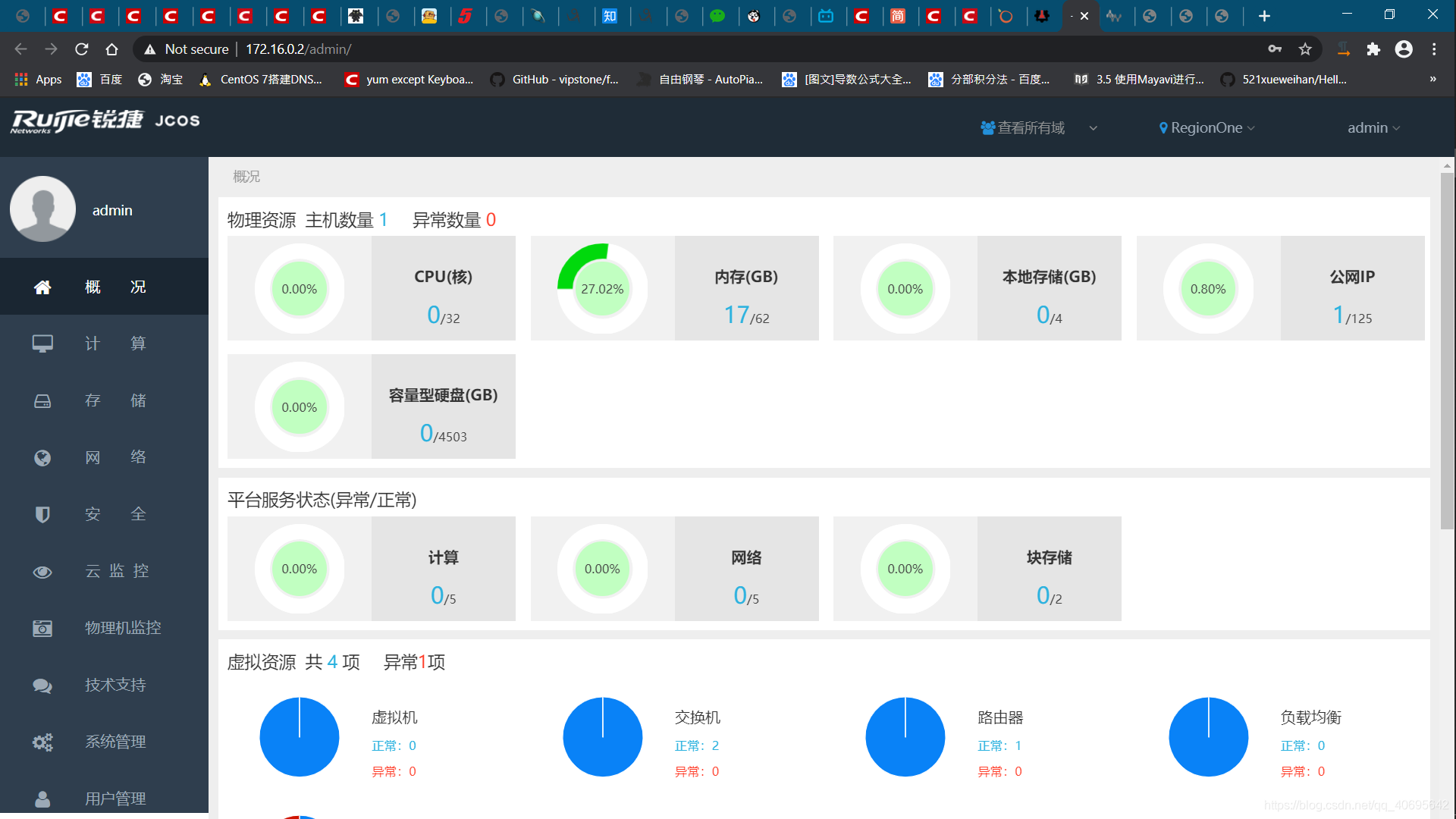Click the globe icon for 网络
The image size is (1456, 819).
42,457
